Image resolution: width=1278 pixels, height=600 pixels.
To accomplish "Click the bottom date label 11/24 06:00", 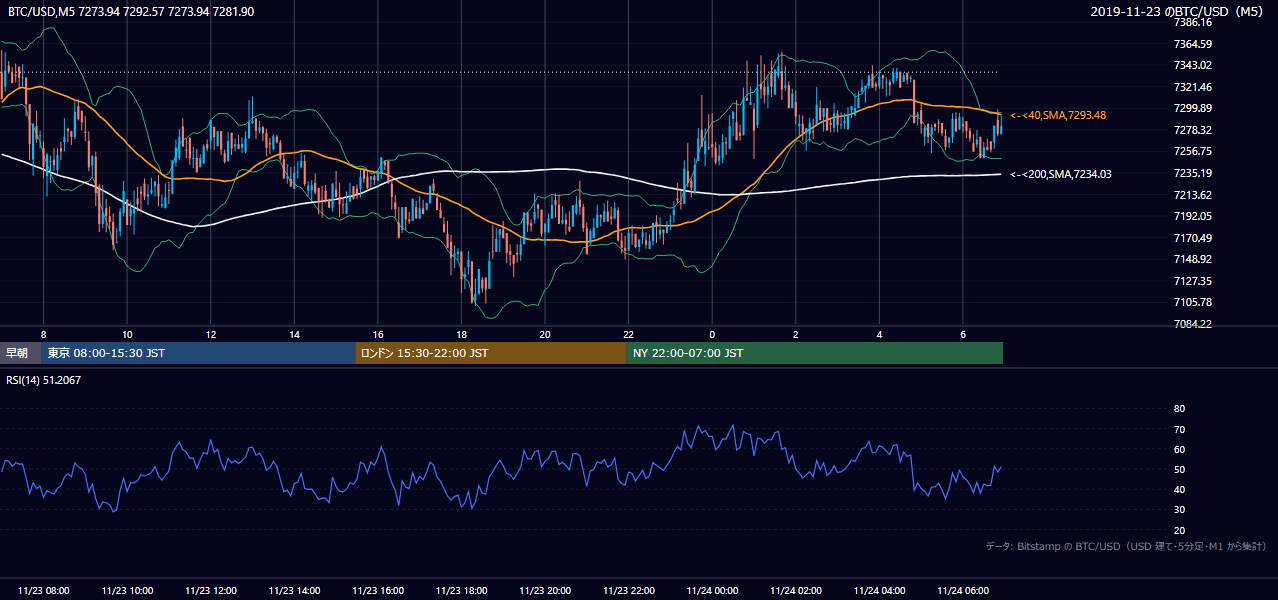I will point(962,591).
